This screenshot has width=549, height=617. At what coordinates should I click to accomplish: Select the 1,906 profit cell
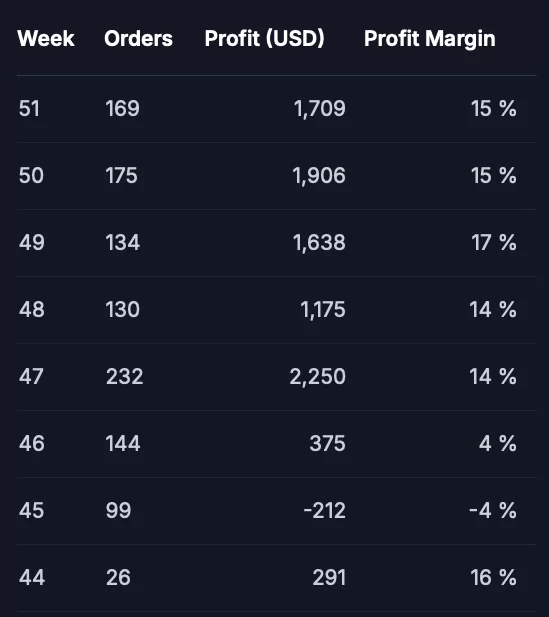click(319, 175)
